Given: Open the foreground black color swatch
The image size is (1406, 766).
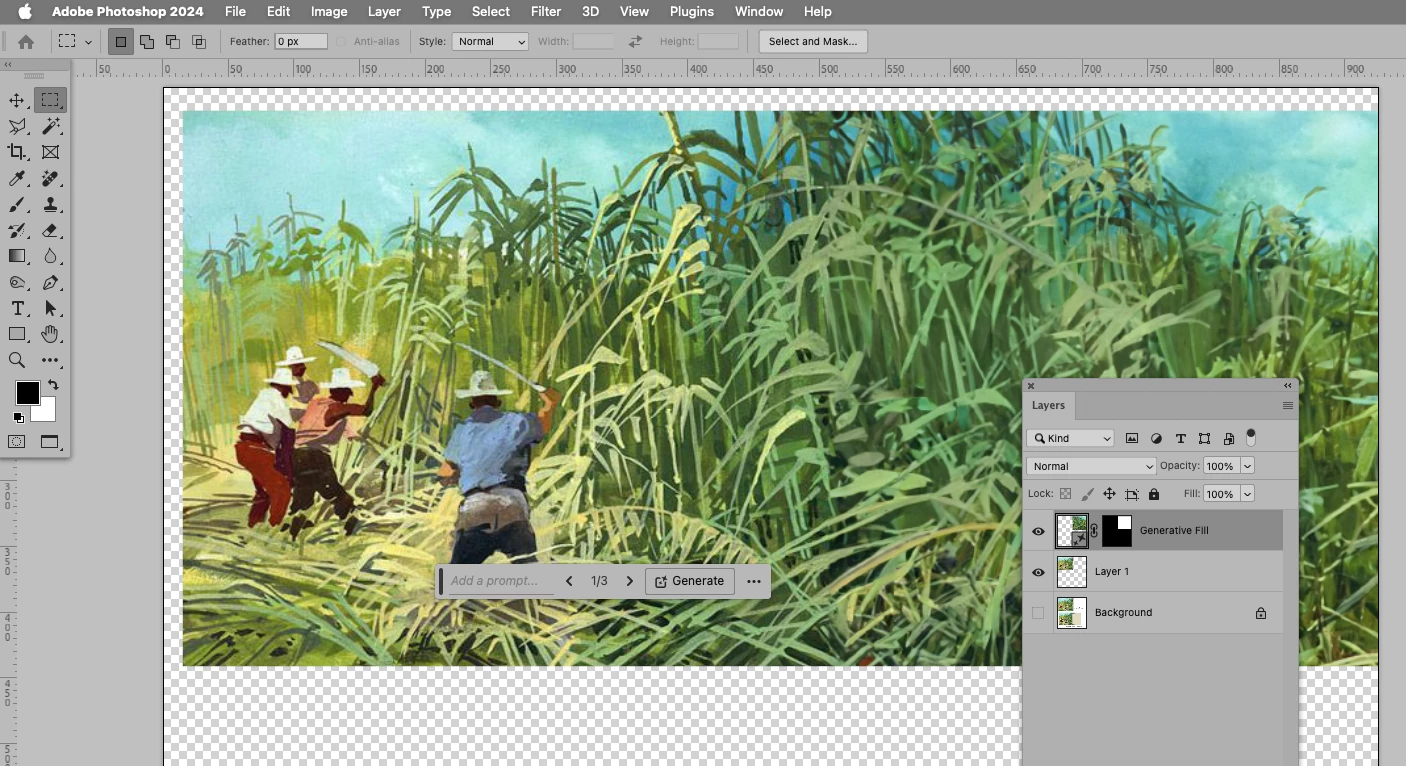Looking at the screenshot, I should tap(27, 392).
